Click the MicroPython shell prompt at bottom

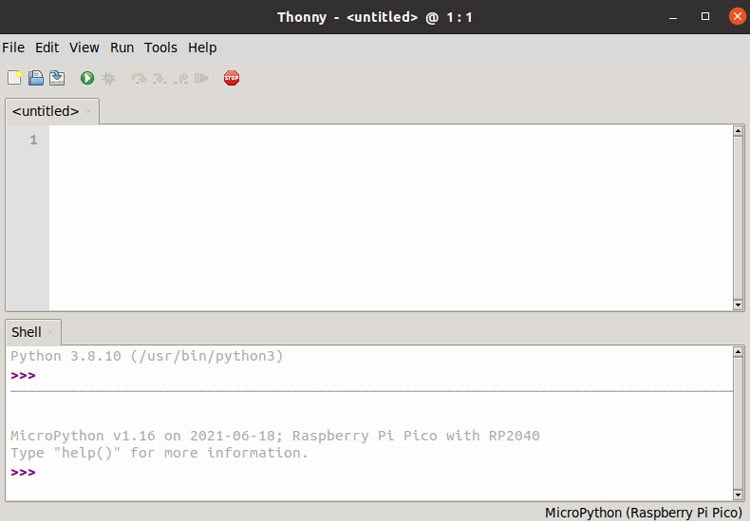pos(23,472)
